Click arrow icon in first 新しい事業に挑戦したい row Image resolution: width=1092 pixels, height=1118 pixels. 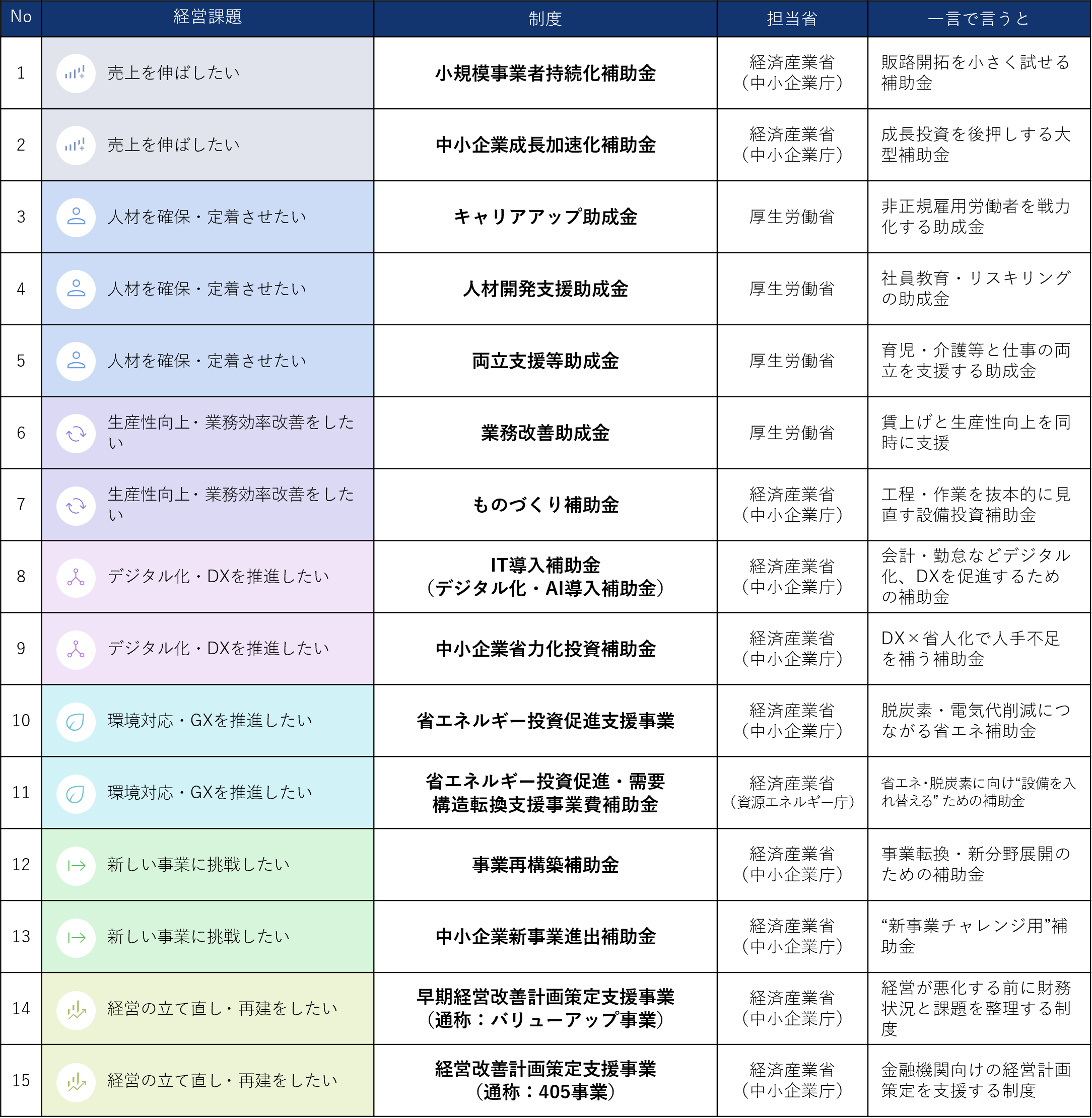click(76, 866)
